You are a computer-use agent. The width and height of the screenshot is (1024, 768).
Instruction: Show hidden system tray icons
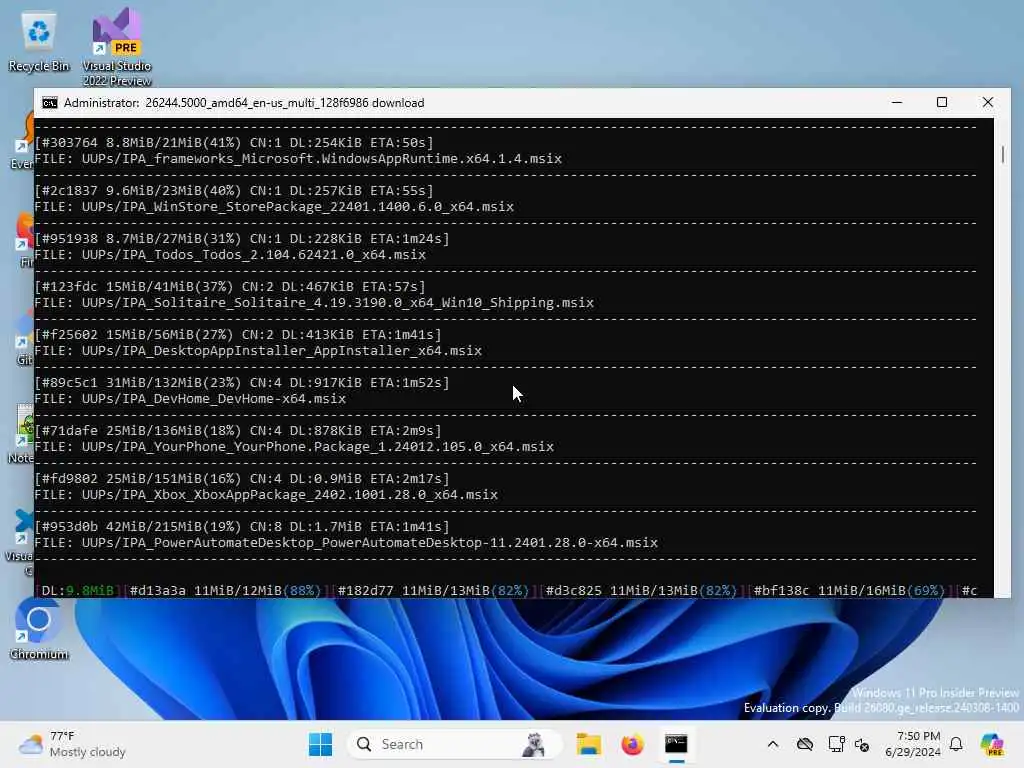tap(773, 744)
